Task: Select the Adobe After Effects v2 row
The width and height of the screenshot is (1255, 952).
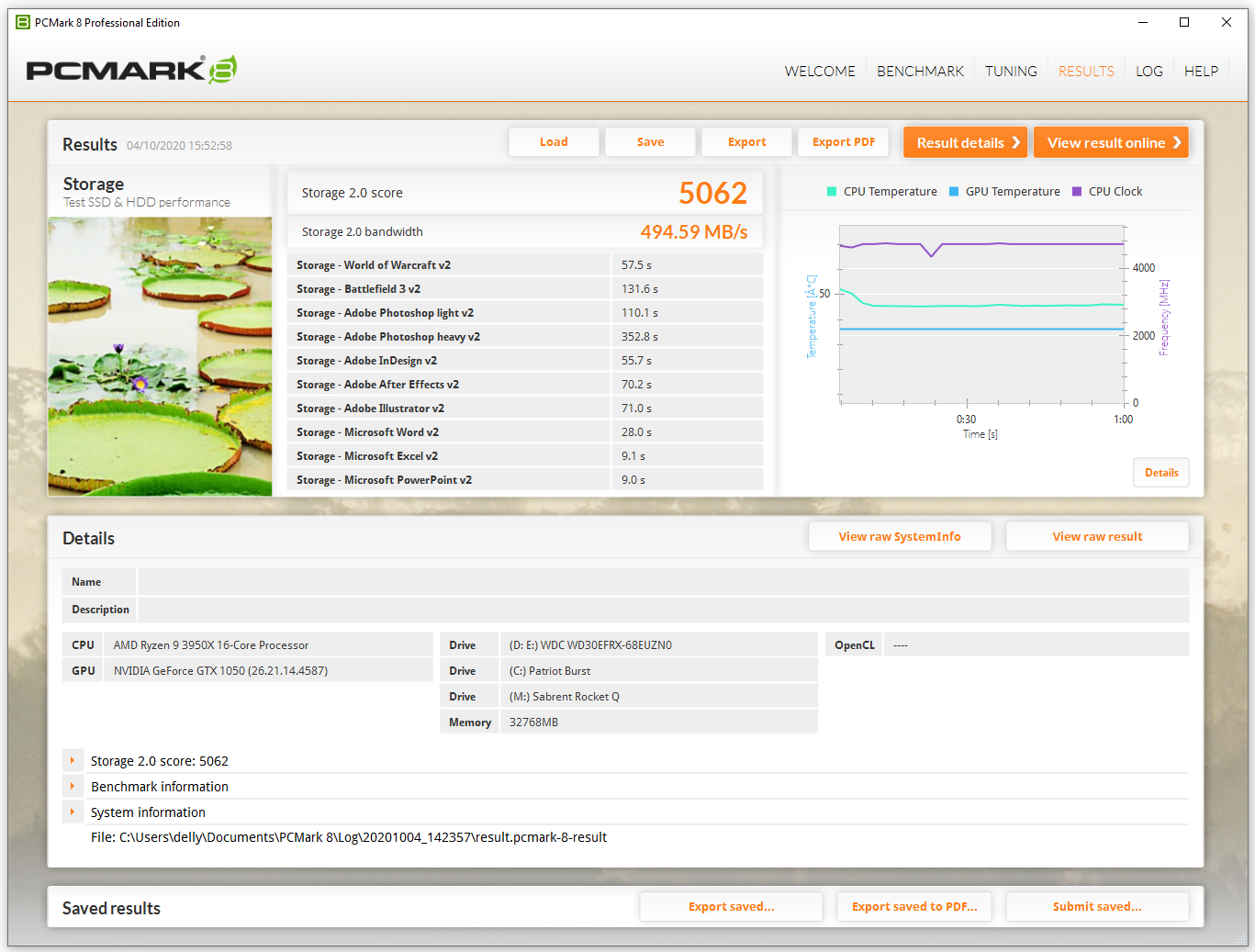Action: click(525, 384)
